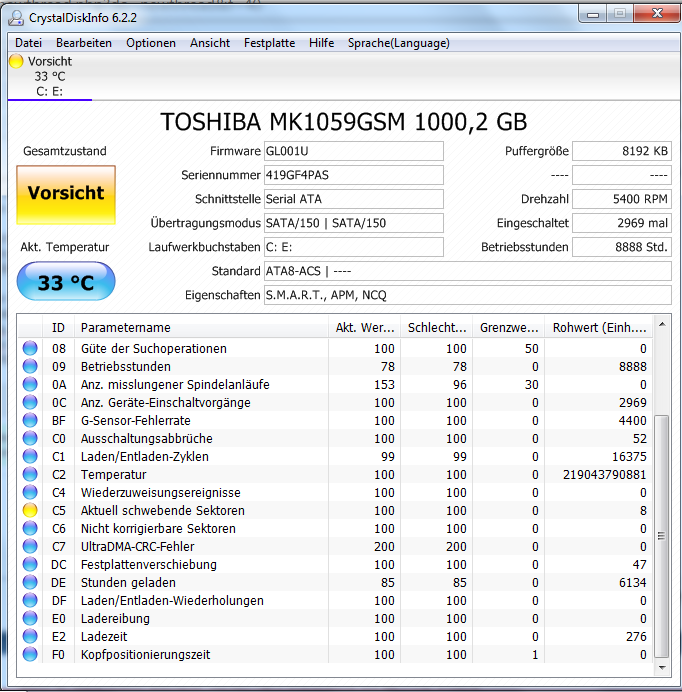Click the TOSHIBA MK1059GSM drive title
Viewport: 682px width, 692px height.
[343, 122]
